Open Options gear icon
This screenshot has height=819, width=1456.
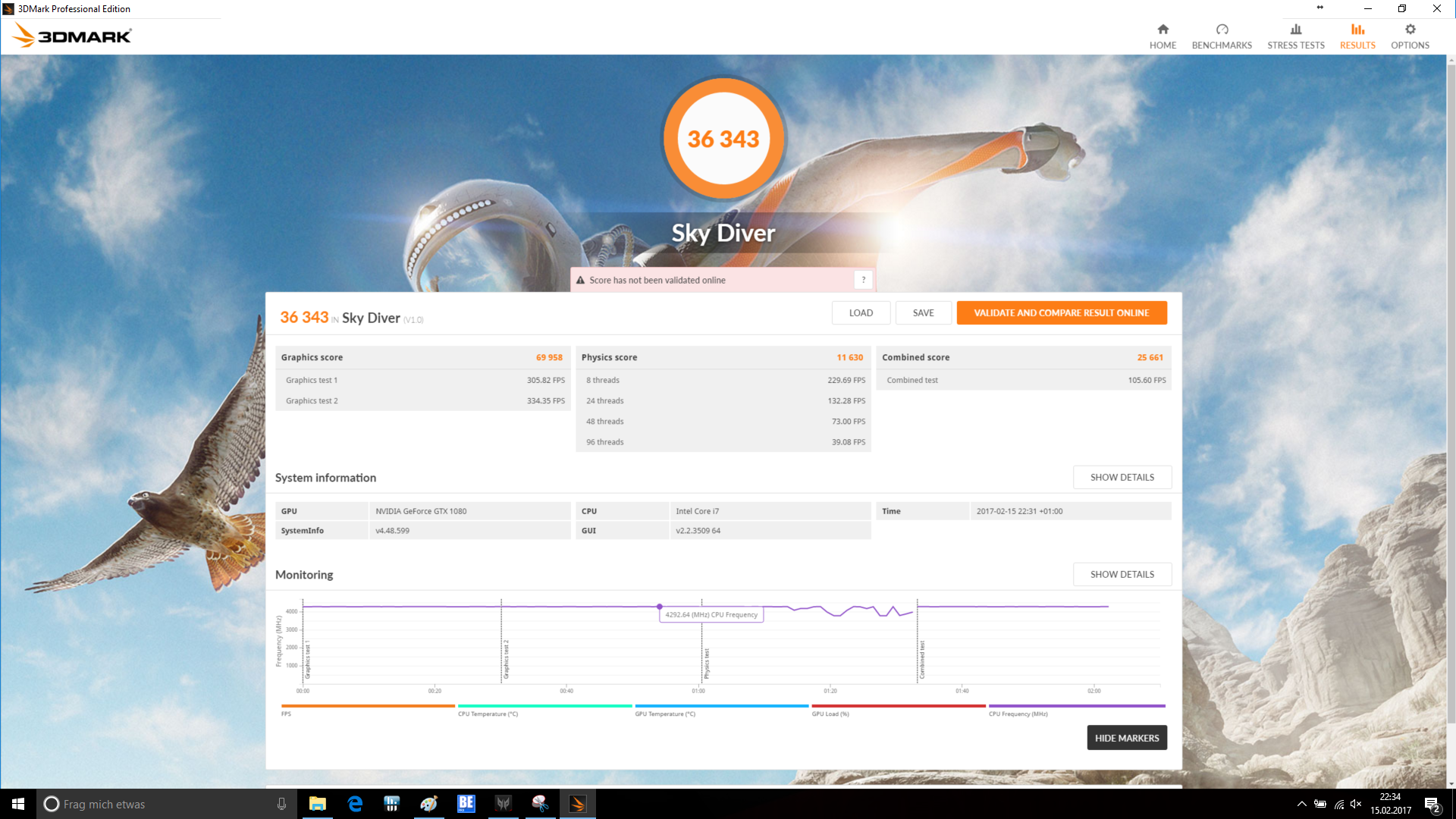1410,30
